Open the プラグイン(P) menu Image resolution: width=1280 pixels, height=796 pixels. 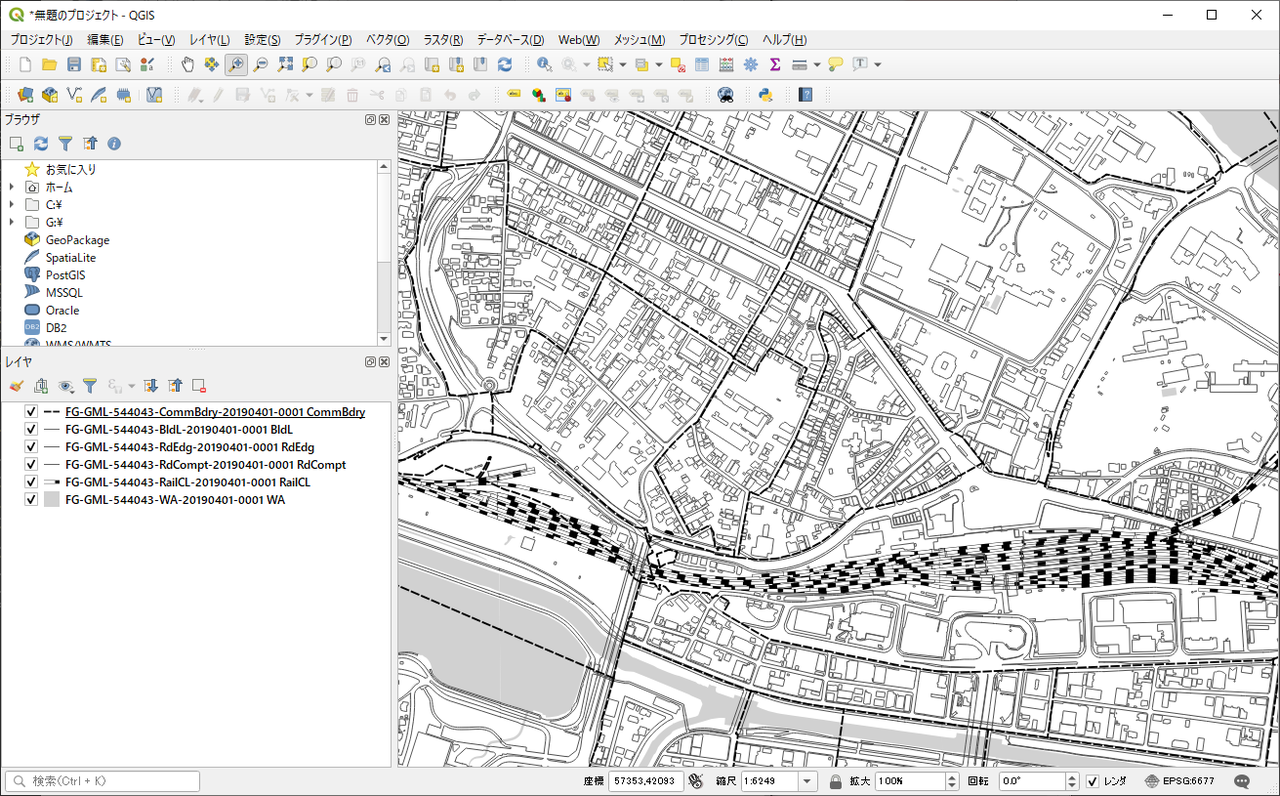coord(322,40)
